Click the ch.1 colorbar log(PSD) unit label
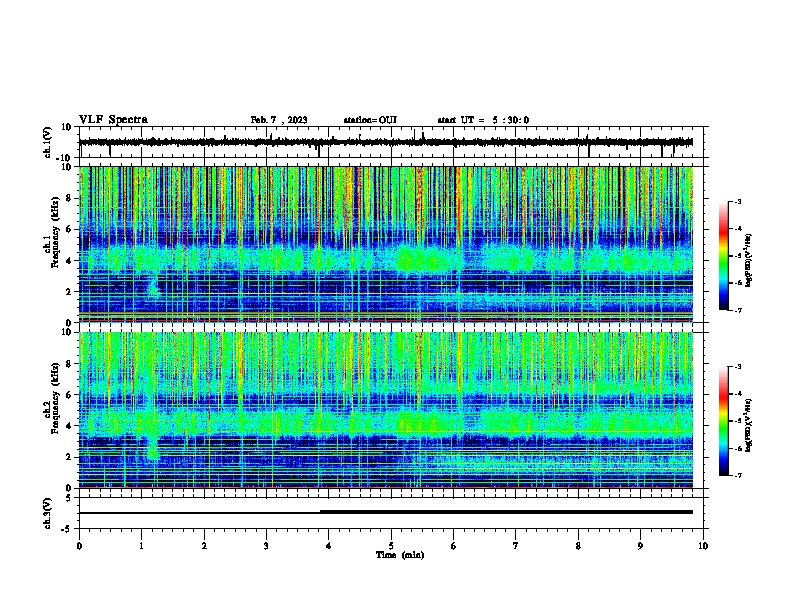Image resolution: width=792 pixels, height=612 pixels. 748,261
